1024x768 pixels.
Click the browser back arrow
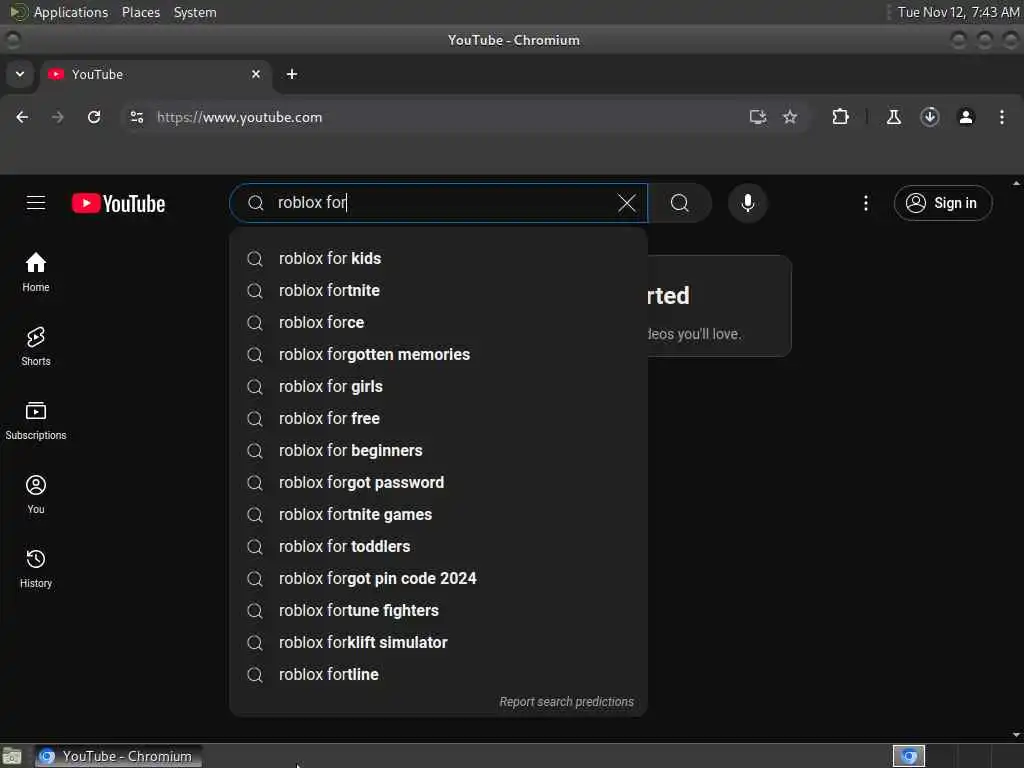point(22,117)
